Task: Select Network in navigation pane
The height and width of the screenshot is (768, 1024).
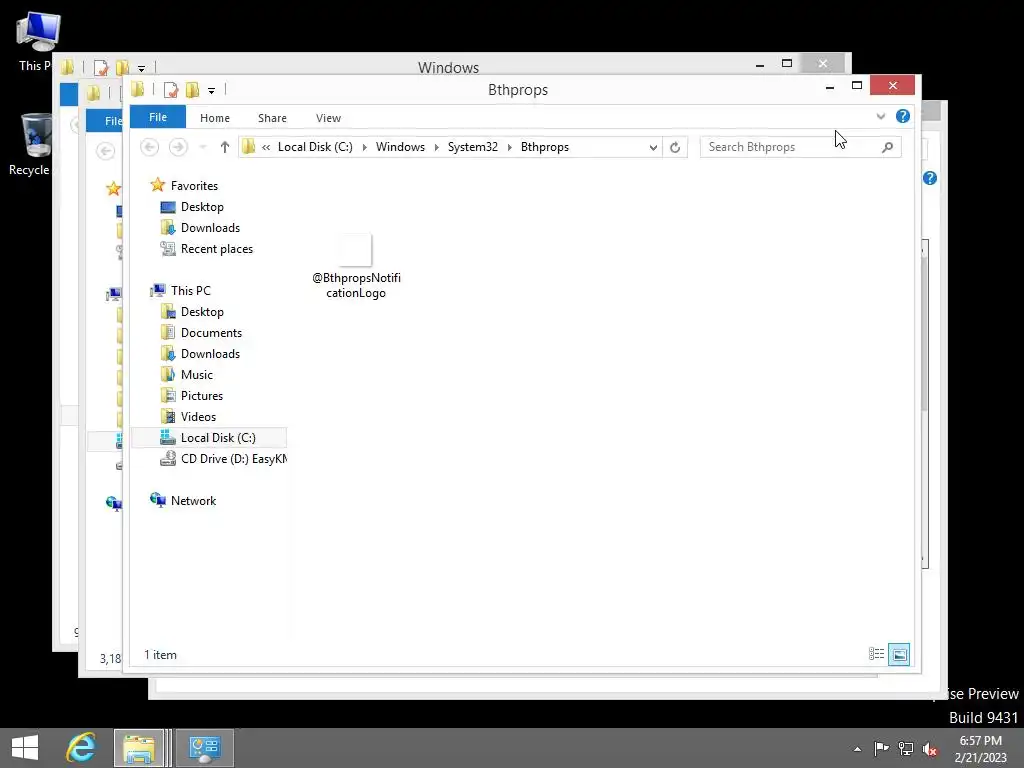Action: (x=193, y=501)
